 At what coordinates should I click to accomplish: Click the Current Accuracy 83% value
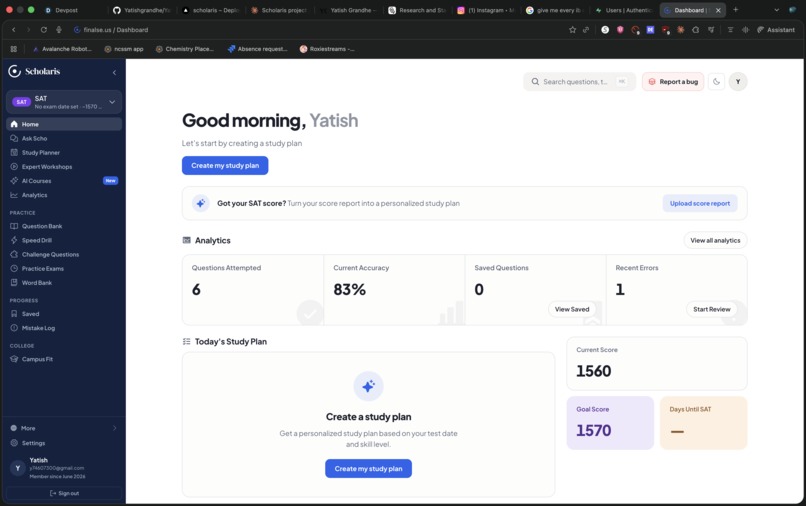(350, 290)
